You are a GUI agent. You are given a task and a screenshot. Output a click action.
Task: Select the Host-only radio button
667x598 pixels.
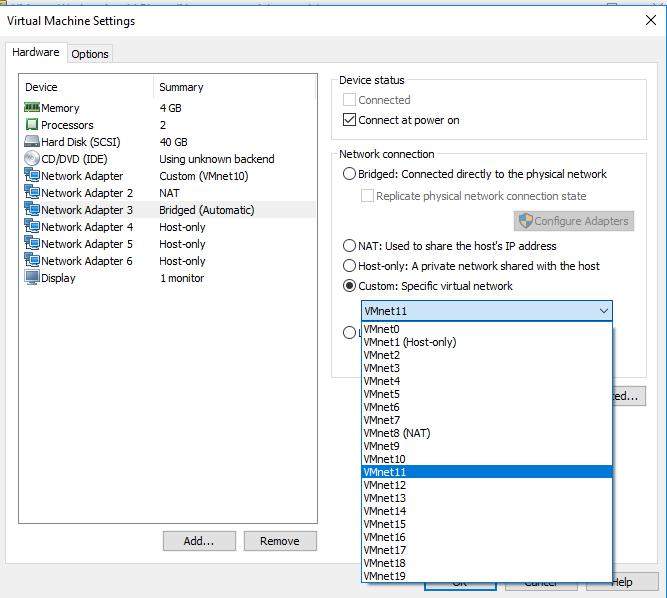(349, 265)
